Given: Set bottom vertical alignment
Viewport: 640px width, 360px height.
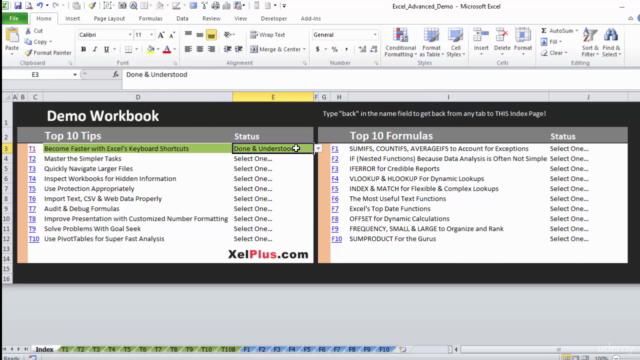Looking at the screenshot, I should tap(211, 35).
